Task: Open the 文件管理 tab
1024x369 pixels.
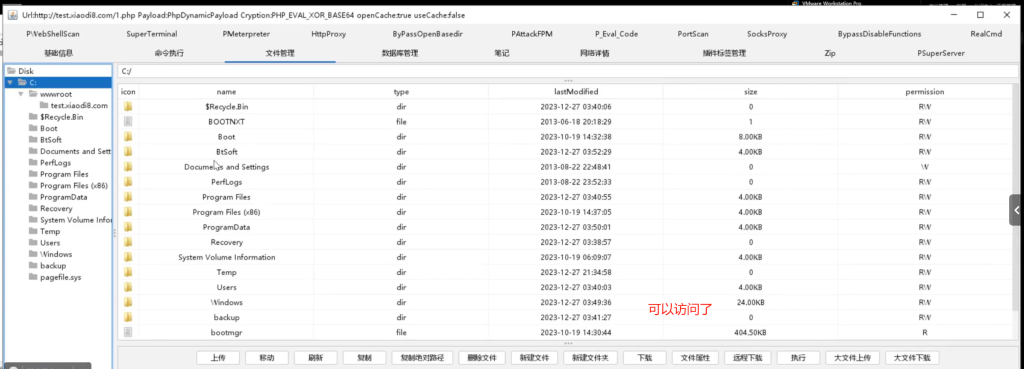Action: (280, 54)
